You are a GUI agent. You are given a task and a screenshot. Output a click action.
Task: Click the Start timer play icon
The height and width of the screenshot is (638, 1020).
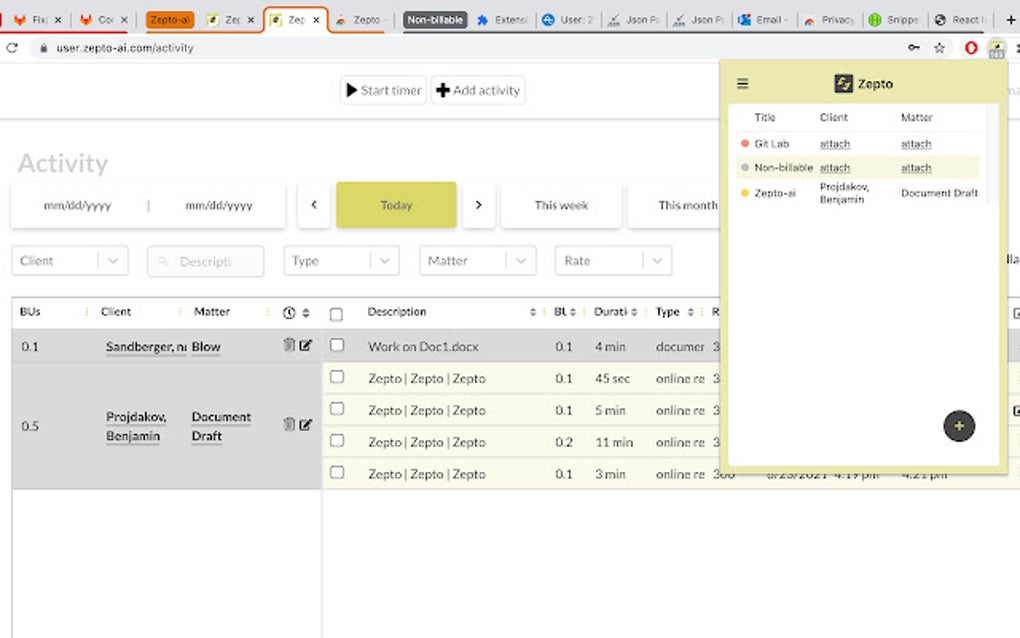[351, 90]
